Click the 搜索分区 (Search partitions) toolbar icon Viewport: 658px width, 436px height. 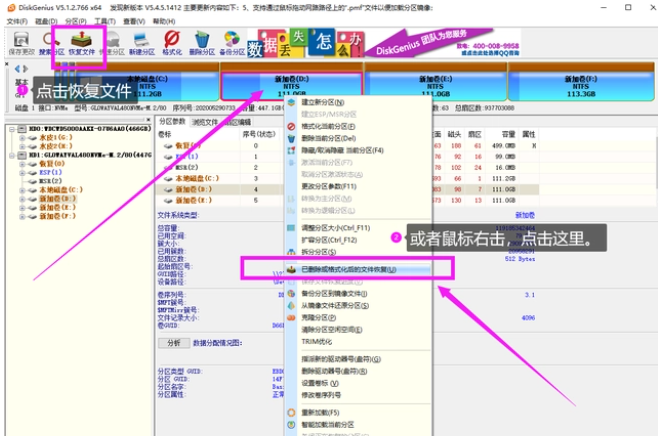51,41
